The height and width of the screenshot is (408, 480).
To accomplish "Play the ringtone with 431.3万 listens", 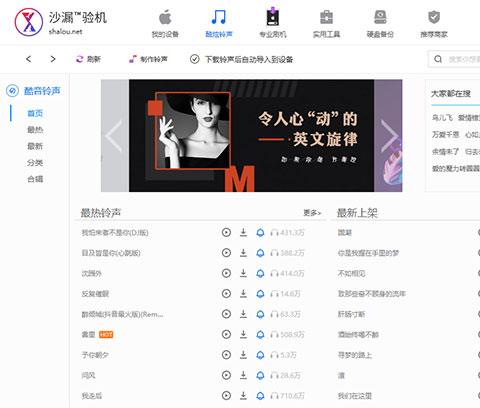I will (226, 232).
